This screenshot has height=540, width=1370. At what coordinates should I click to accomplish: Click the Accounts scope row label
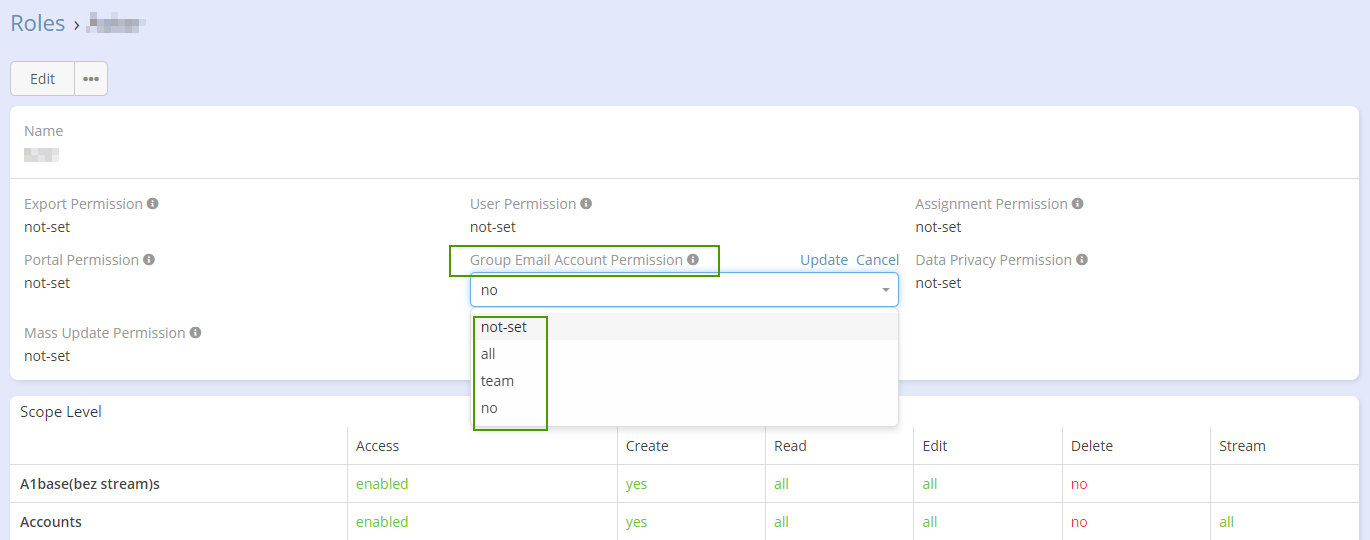(x=51, y=522)
